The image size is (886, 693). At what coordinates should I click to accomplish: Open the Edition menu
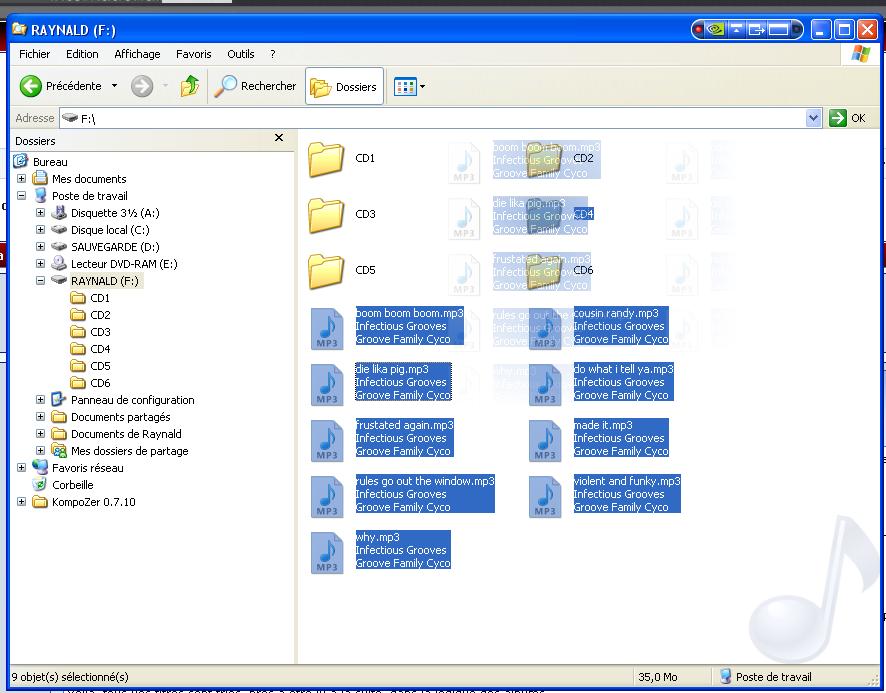[x=82, y=54]
